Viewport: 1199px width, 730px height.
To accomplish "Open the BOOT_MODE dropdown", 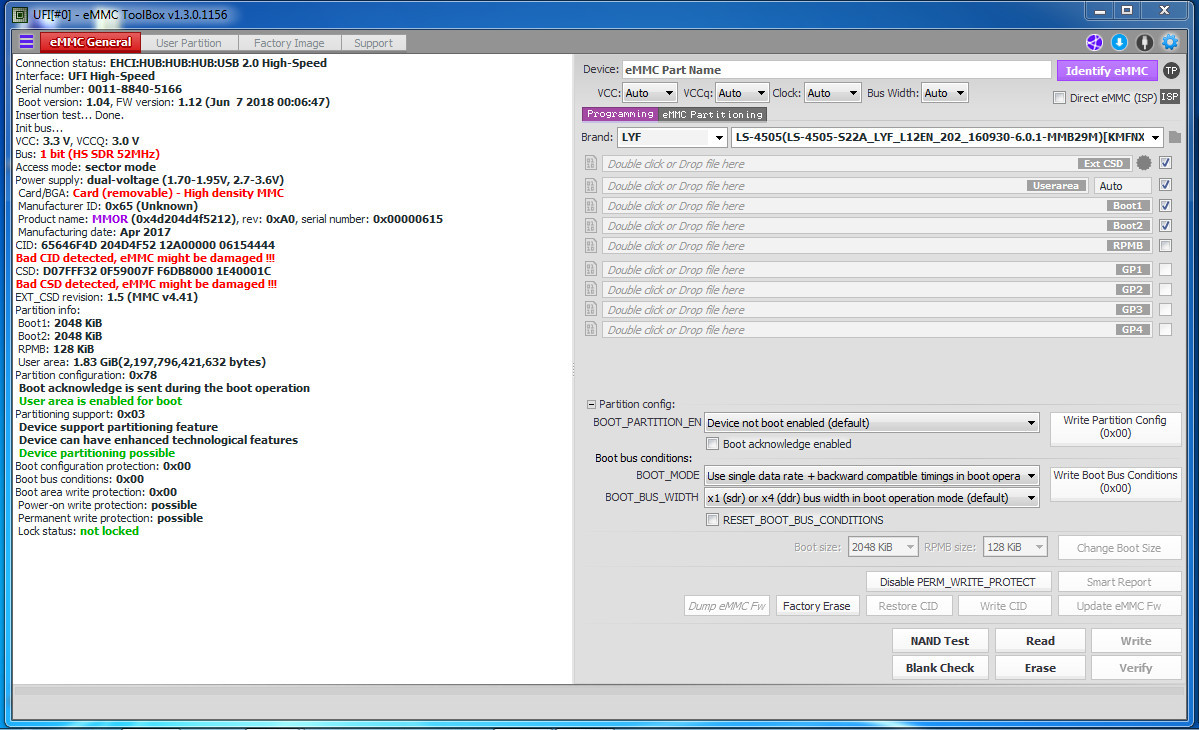I will click(871, 475).
